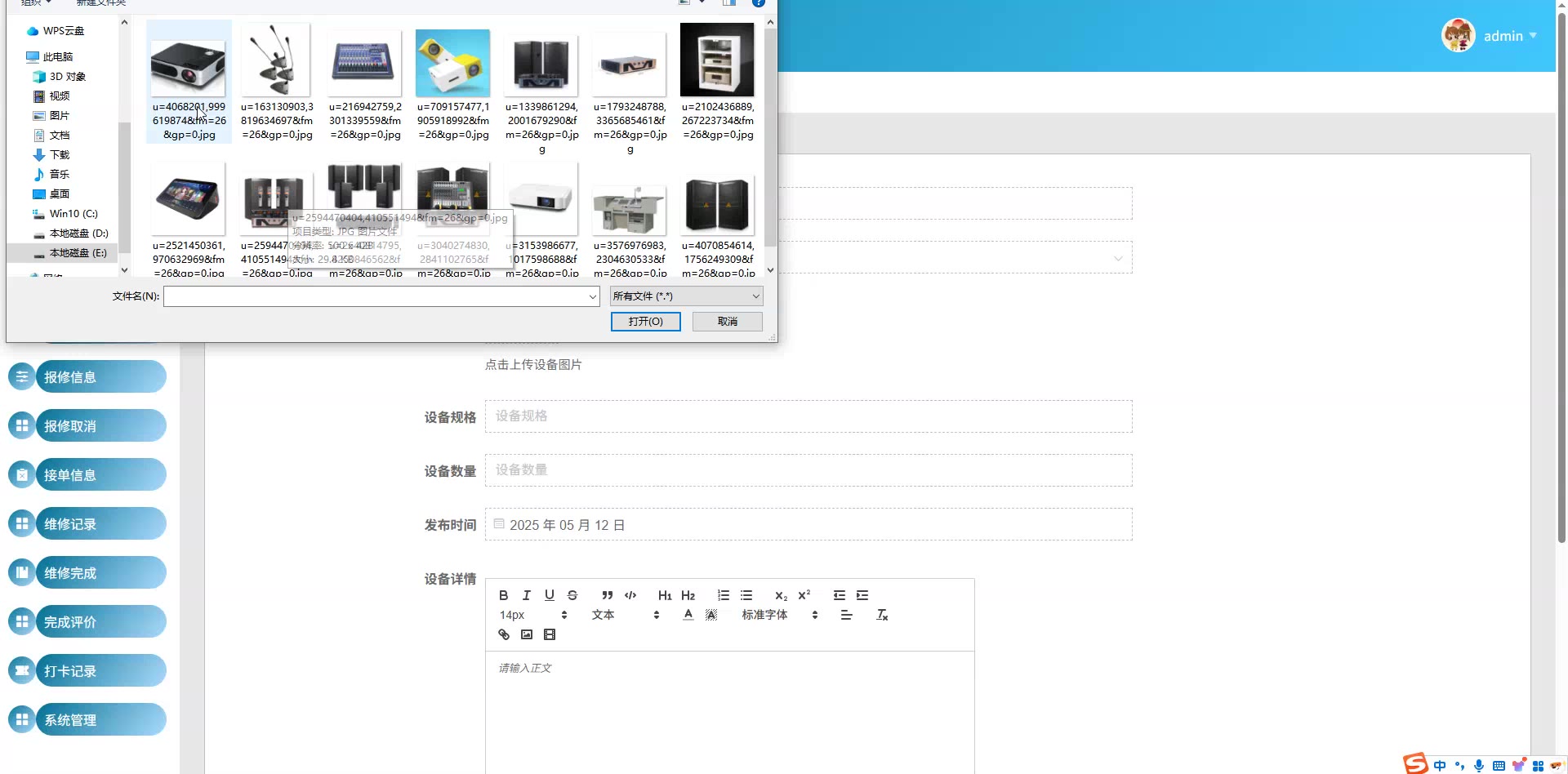The height and width of the screenshot is (774, 1568).
Task: Expand the form select box chevron
Action: pyautogui.click(x=1118, y=258)
